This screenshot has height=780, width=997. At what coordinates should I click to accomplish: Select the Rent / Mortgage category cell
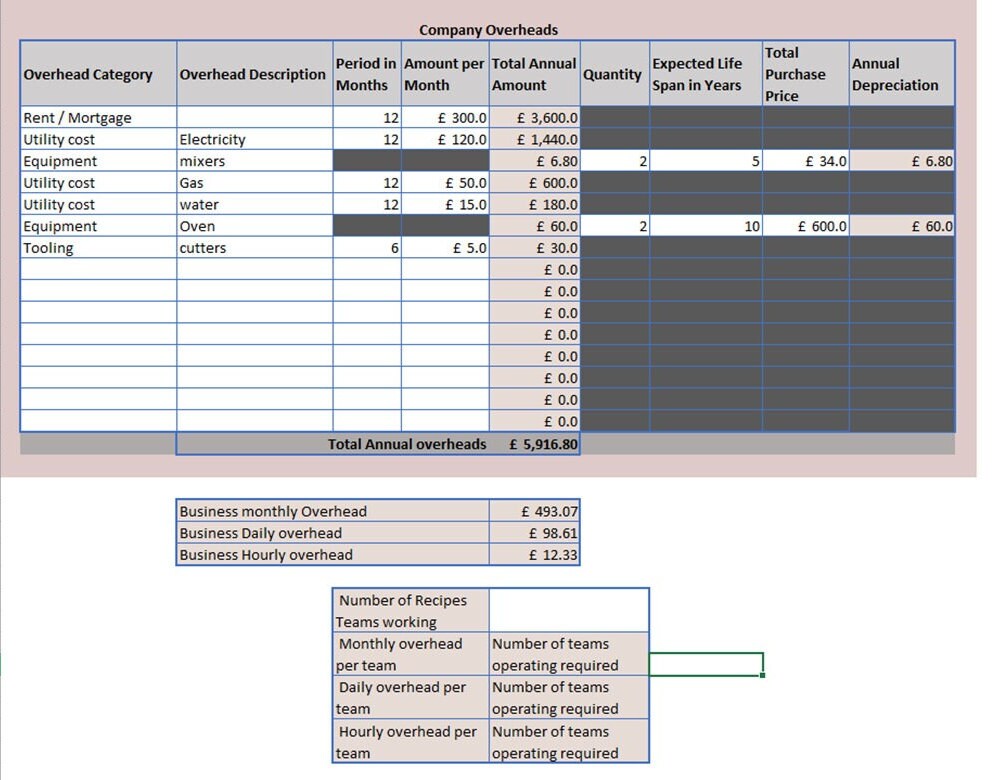click(x=99, y=118)
